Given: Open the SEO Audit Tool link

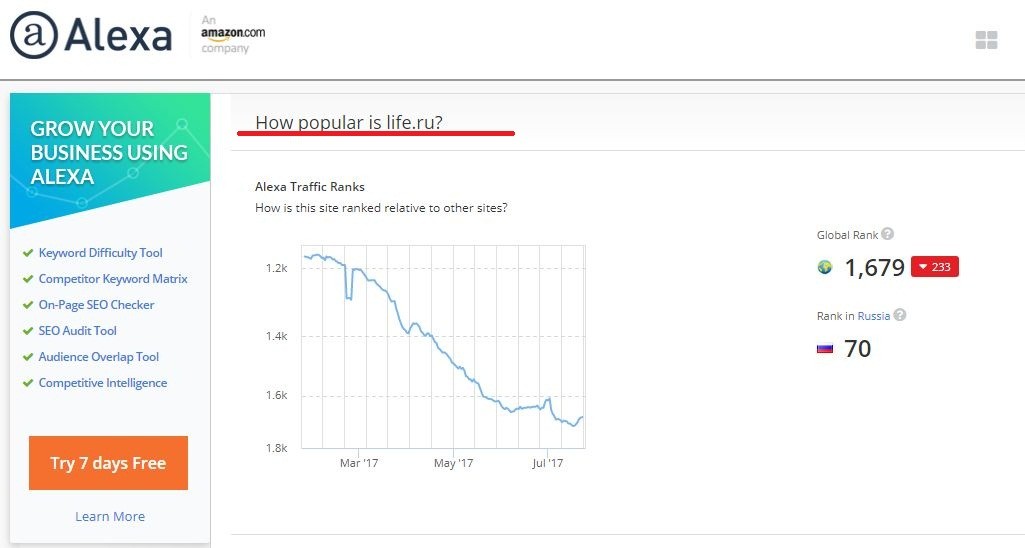Looking at the screenshot, I should pos(77,331).
